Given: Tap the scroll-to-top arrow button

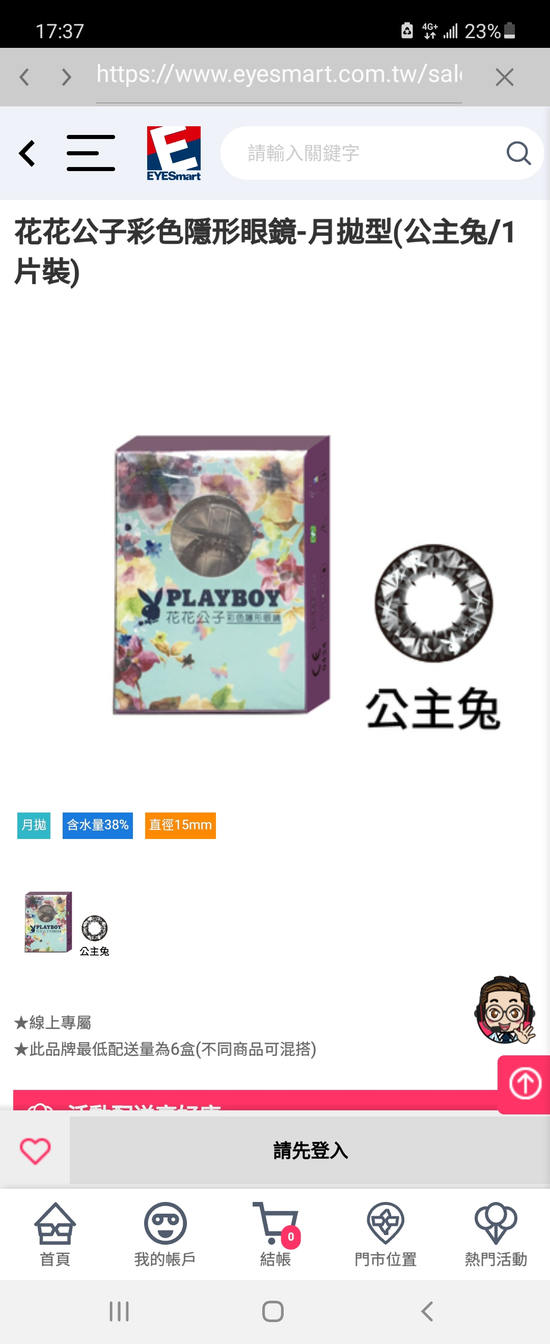Looking at the screenshot, I should point(525,1084).
